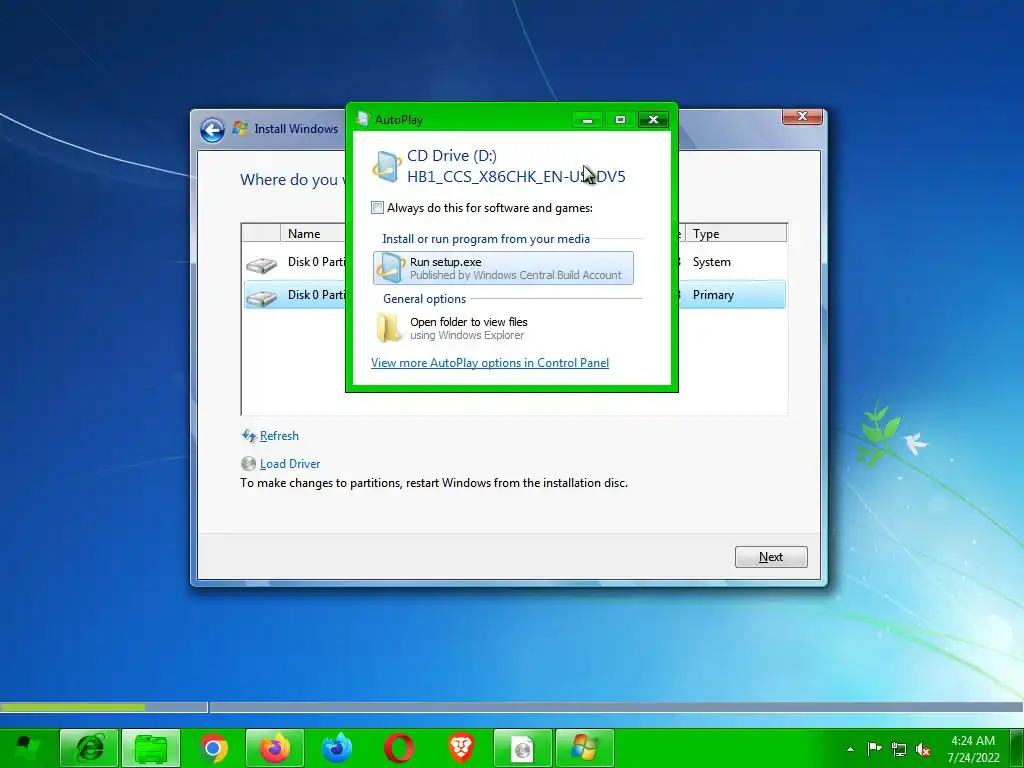Image resolution: width=1024 pixels, height=768 pixels.
Task: Click the Refresh link
Action: pos(279,436)
